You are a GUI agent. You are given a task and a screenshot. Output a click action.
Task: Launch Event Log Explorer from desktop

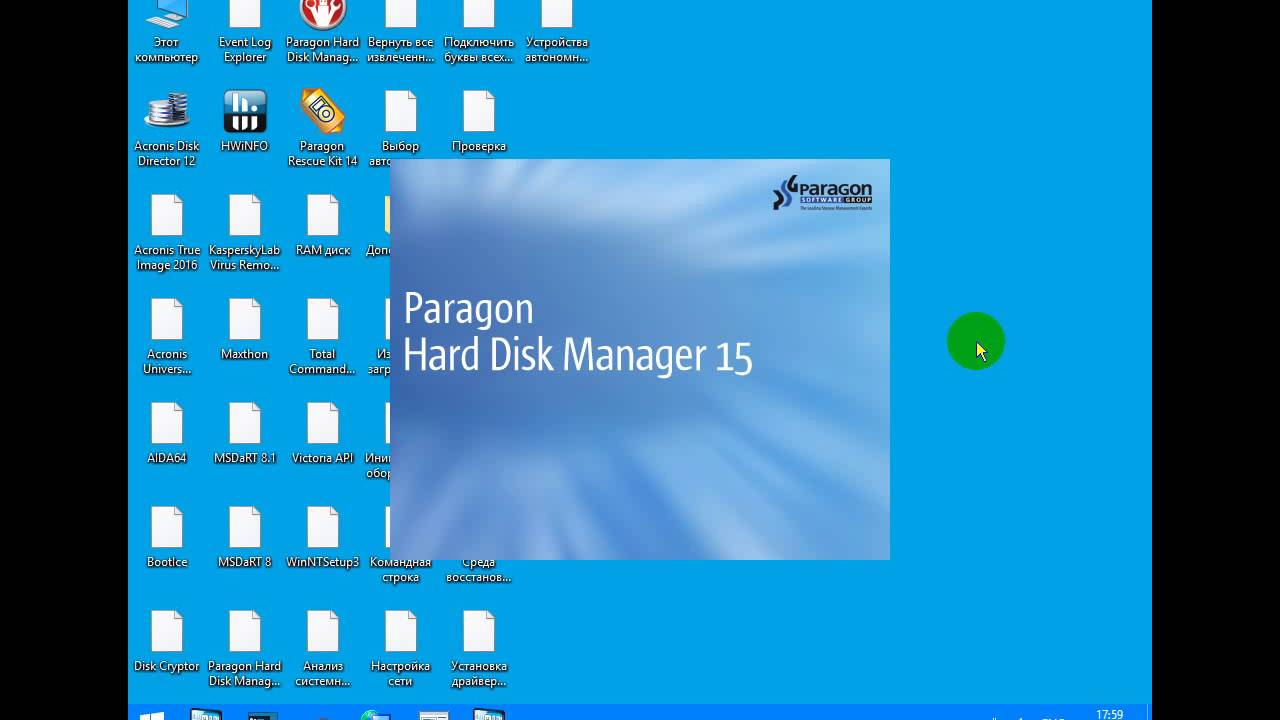point(245,32)
